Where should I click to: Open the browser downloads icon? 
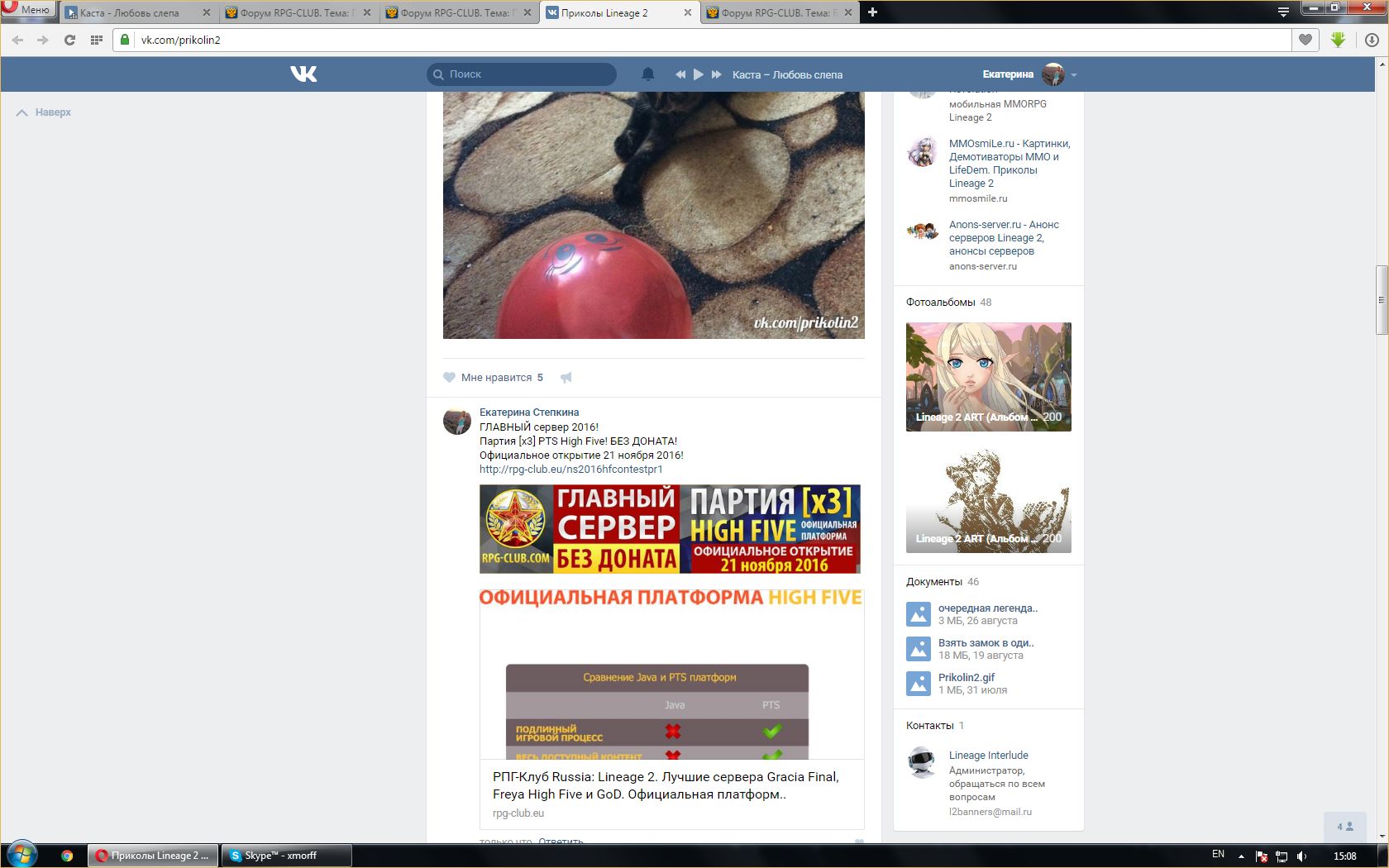pyautogui.click(x=1372, y=40)
